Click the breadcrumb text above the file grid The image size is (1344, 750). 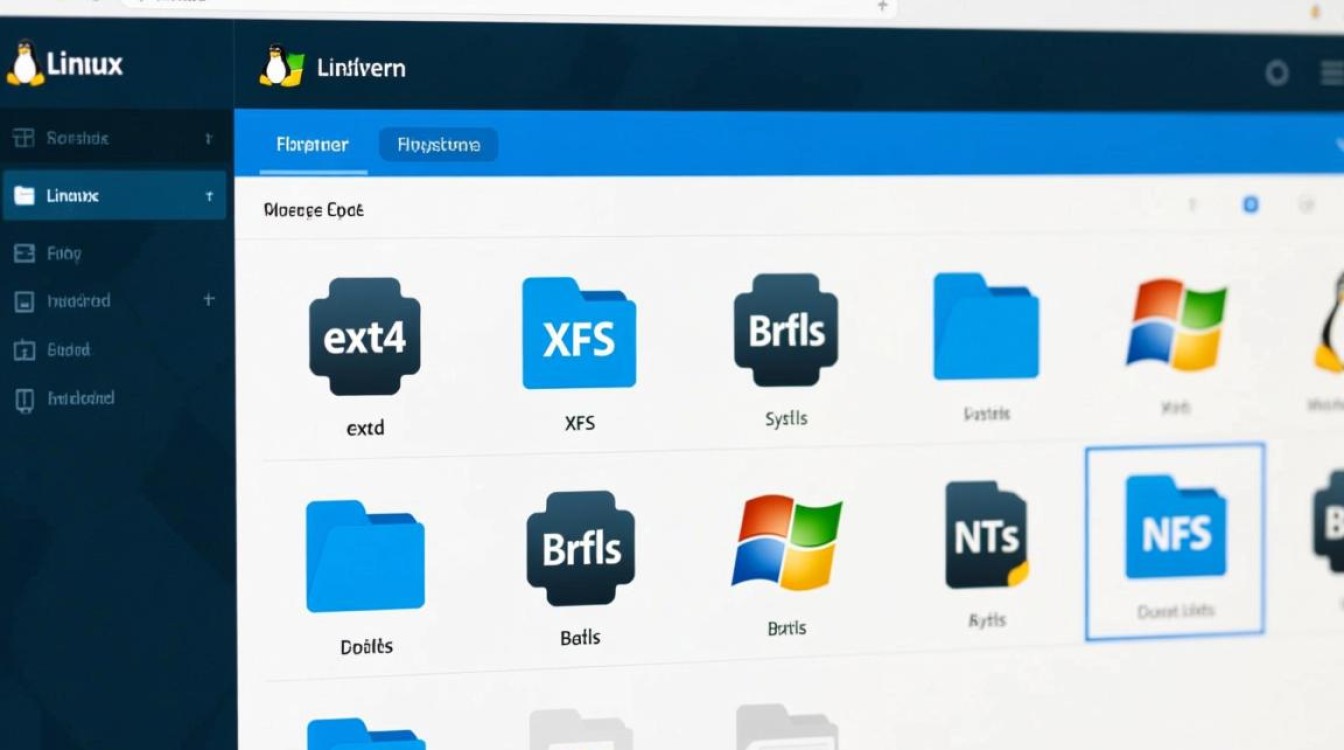click(314, 210)
